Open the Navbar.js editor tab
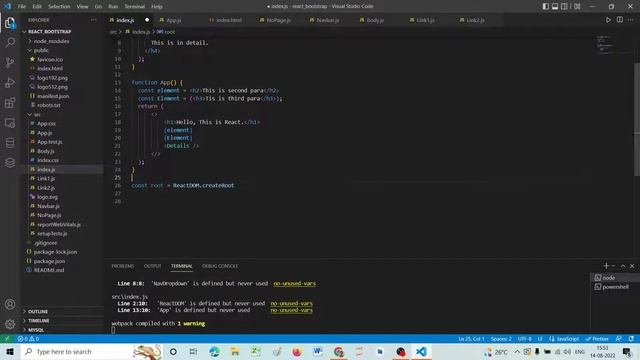Screen dimensions: 640x360 click(x=327, y=20)
